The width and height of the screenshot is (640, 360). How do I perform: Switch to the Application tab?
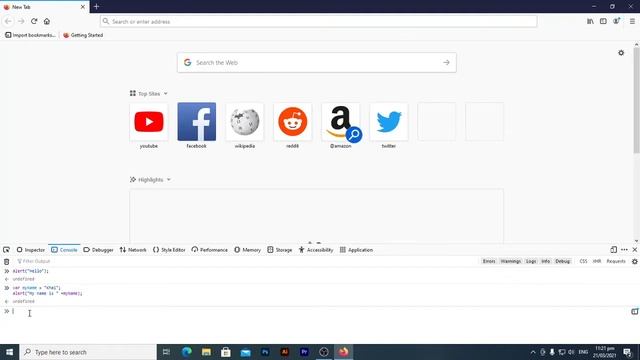356,250
